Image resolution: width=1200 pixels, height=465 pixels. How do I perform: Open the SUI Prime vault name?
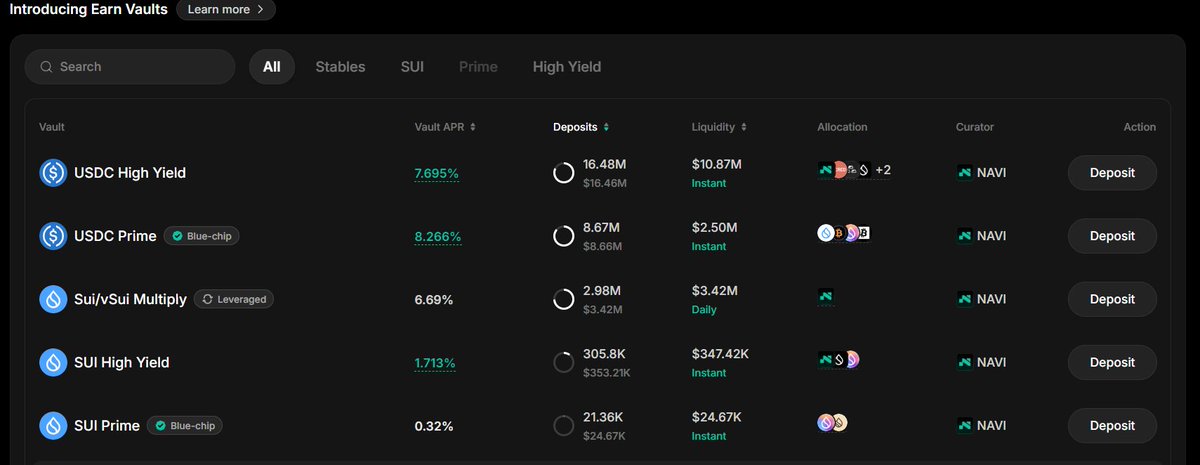[x=107, y=425]
